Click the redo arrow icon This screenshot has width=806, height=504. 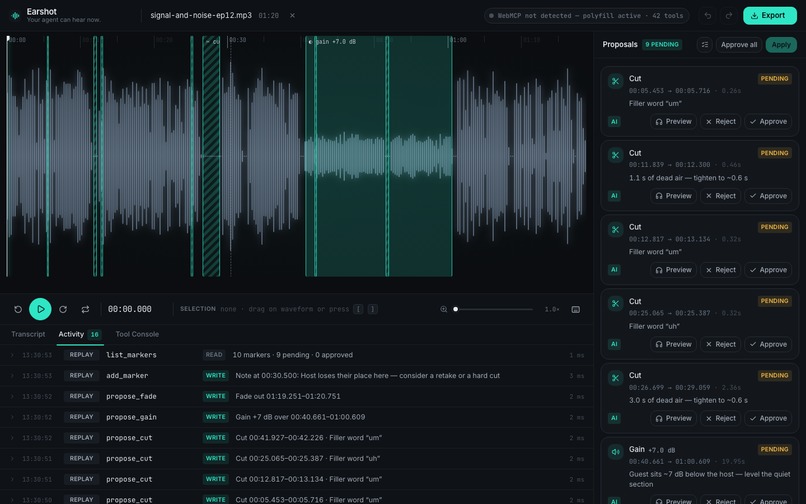[x=729, y=15]
